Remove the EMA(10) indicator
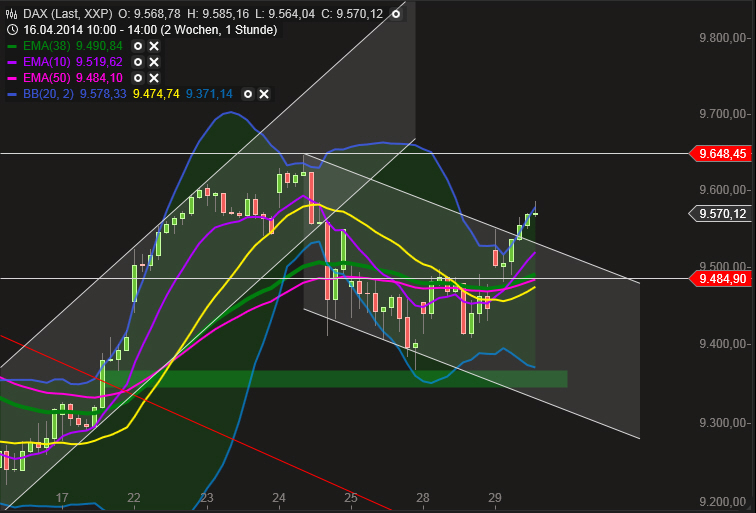Screen dimensions: 756x513 pos(154,62)
